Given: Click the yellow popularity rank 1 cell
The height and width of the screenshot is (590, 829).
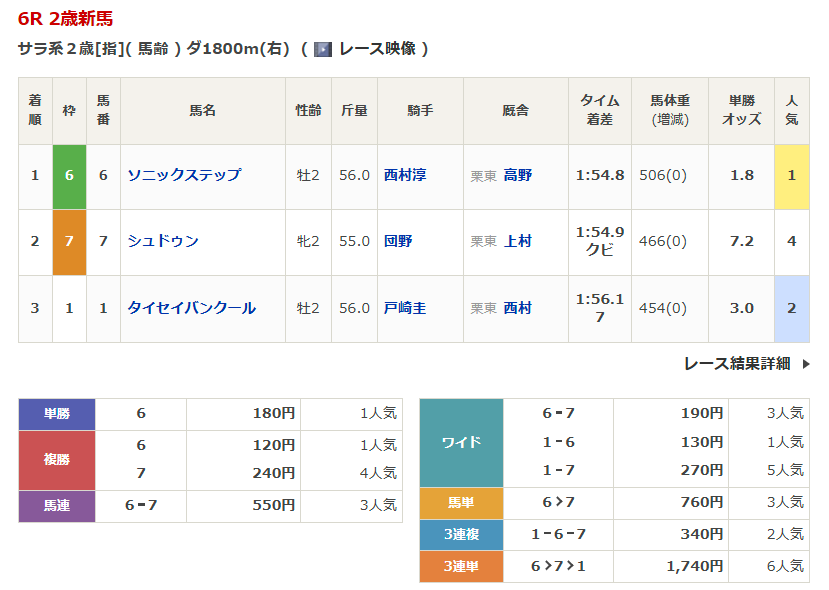Looking at the screenshot, I should (791, 175).
